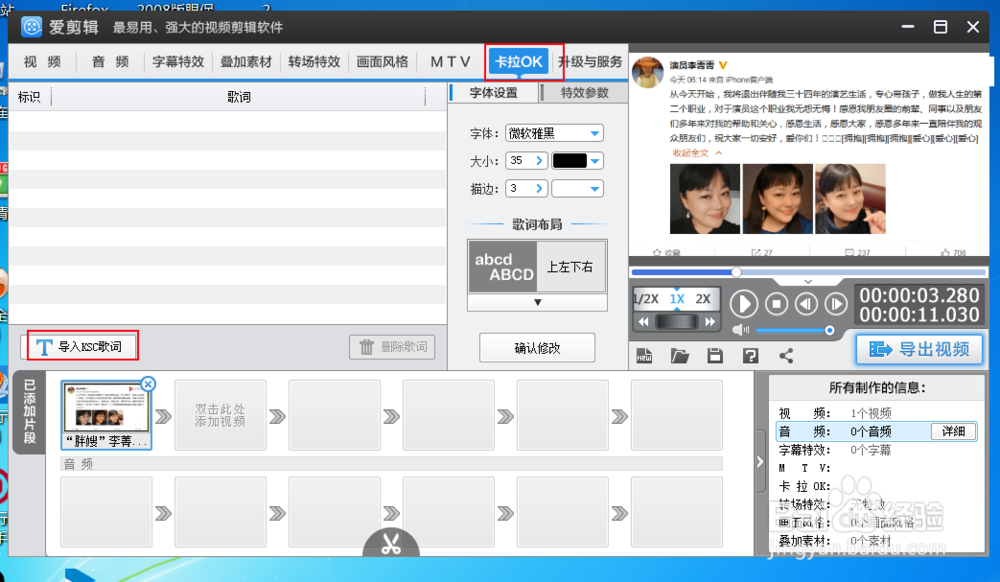Collapse the info panel side arrow
1000x582 pixels.
click(760, 462)
